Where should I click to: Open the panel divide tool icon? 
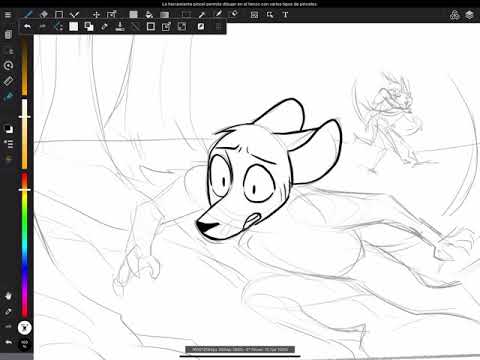pyautogui.click(x=254, y=15)
